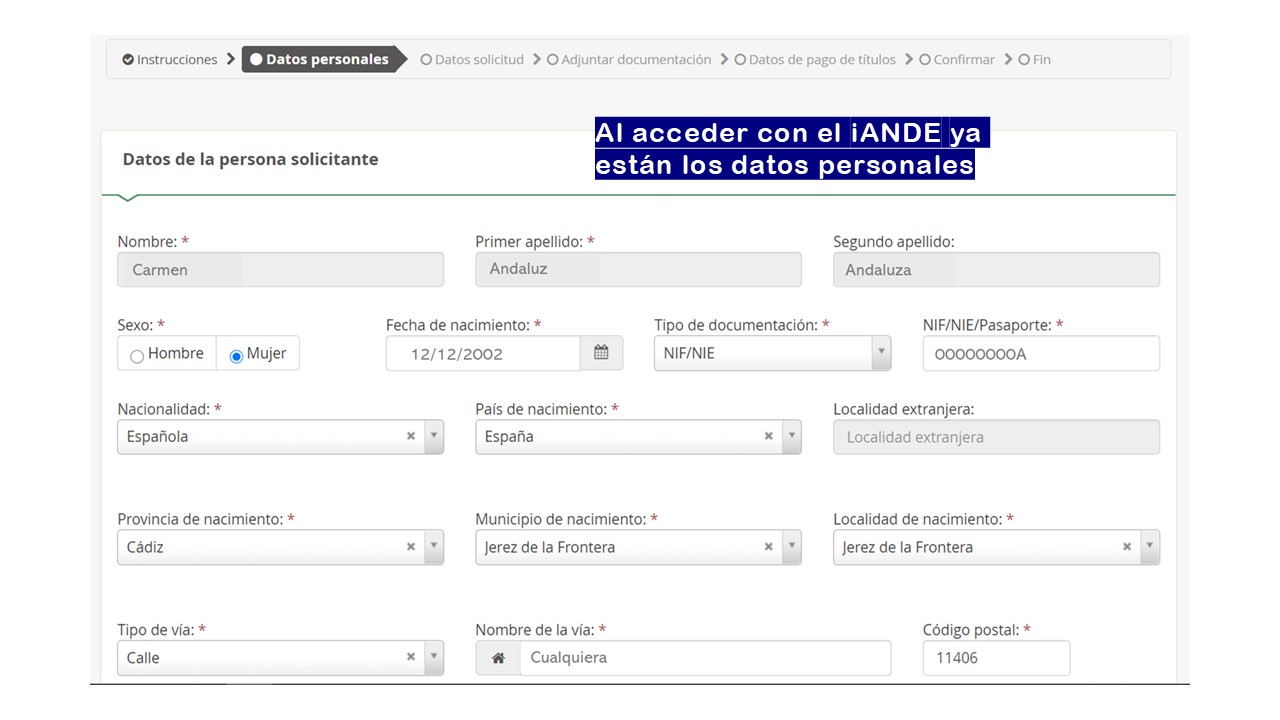The height and width of the screenshot is (720, 1280).
Task: Click the Nombre field containing Carmen
Action: click(281, 269)
